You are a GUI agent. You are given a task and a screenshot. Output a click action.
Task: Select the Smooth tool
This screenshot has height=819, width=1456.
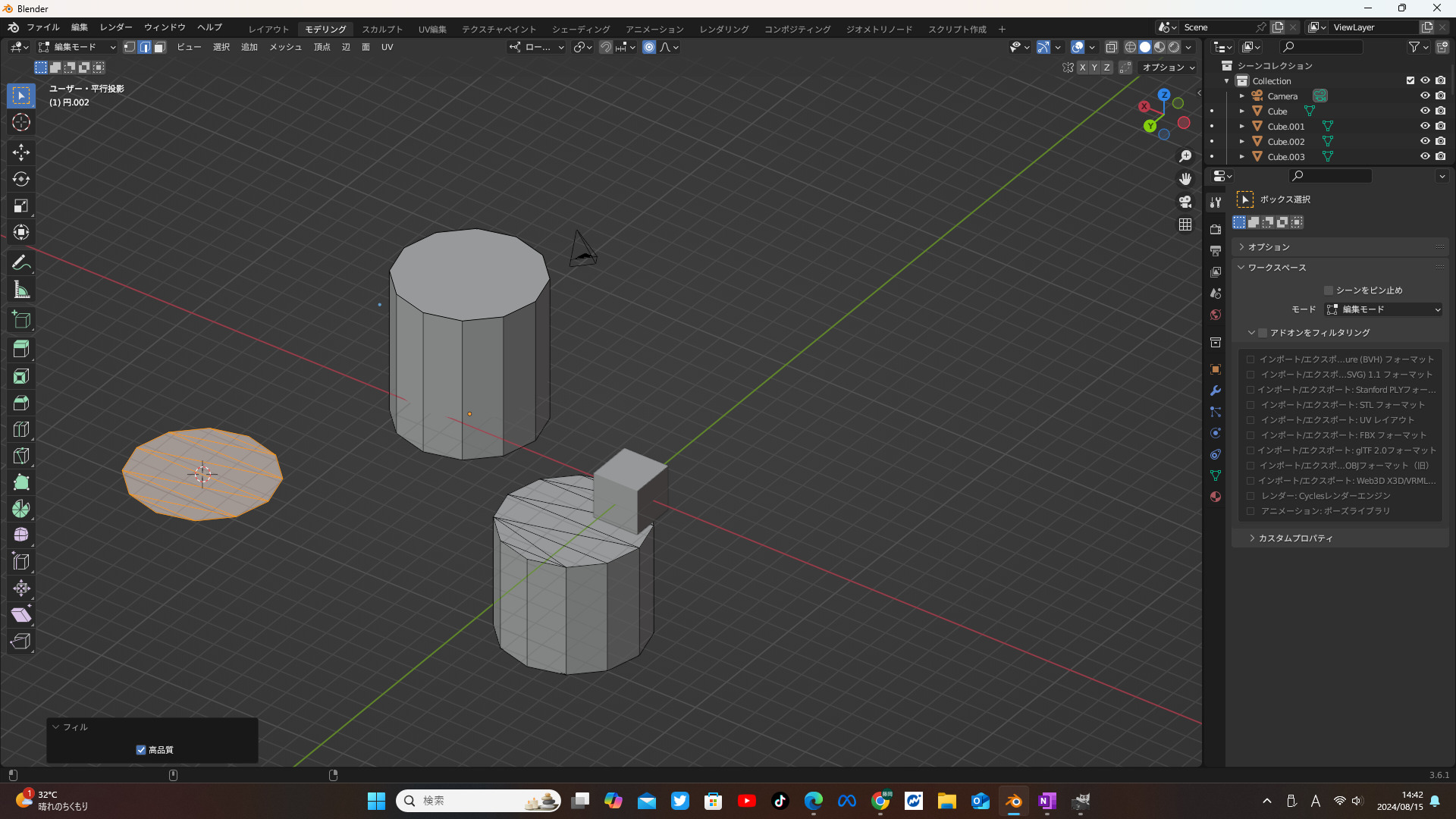[21, 535]
